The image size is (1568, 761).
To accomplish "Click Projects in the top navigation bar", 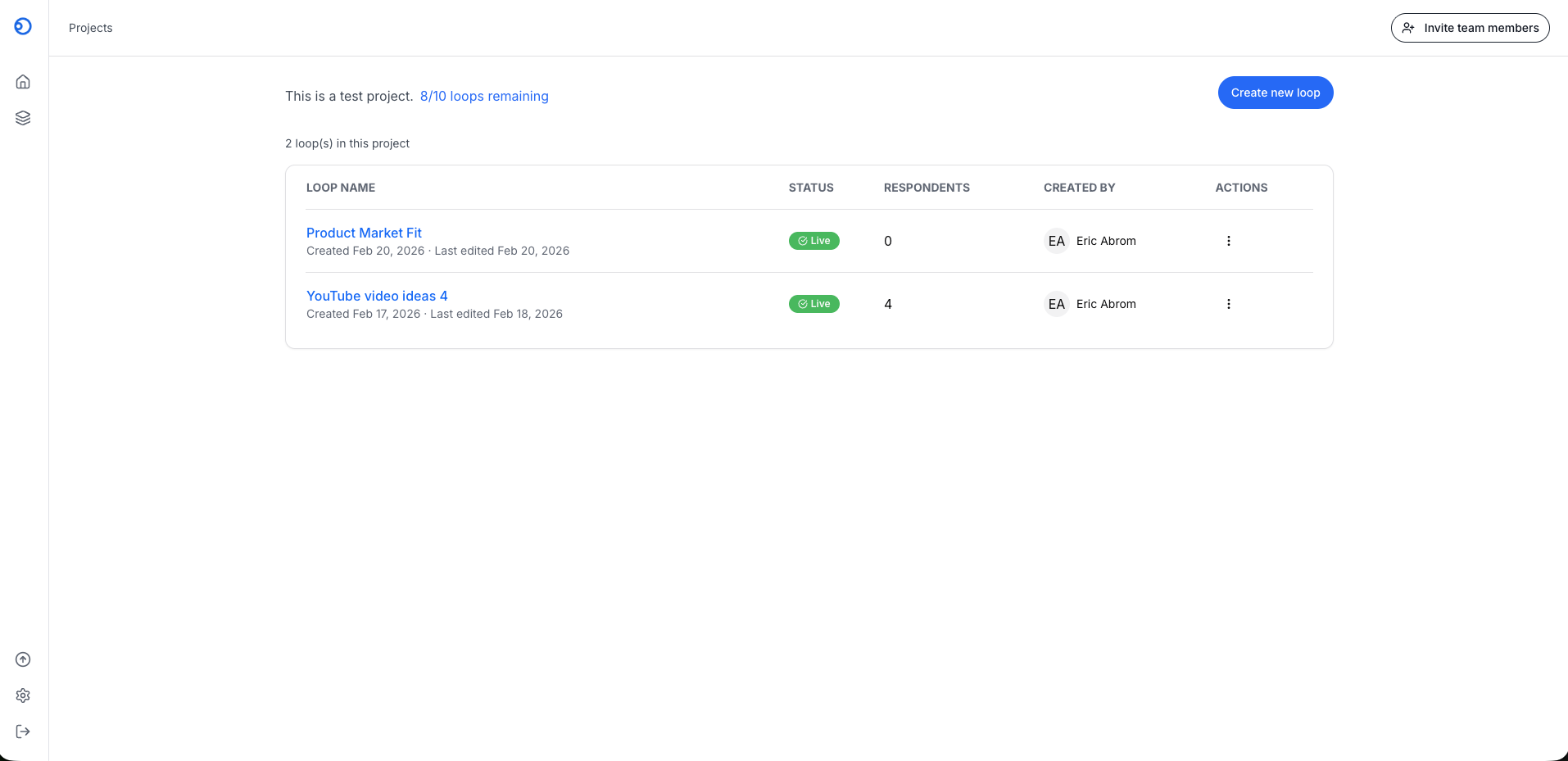I will (90, 27).
